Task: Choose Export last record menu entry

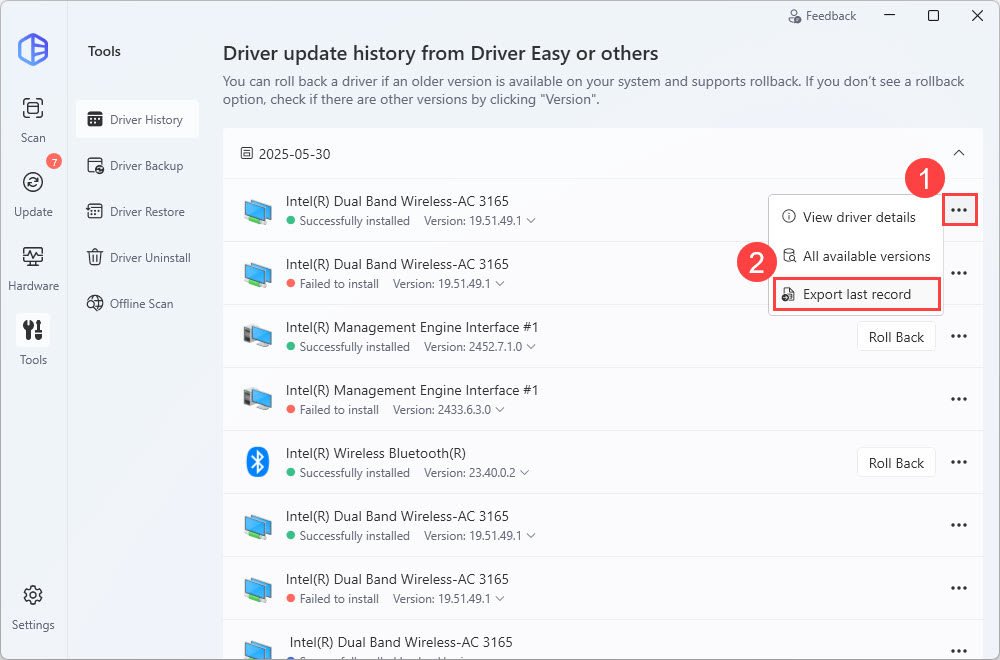Action: pos(856,295)
